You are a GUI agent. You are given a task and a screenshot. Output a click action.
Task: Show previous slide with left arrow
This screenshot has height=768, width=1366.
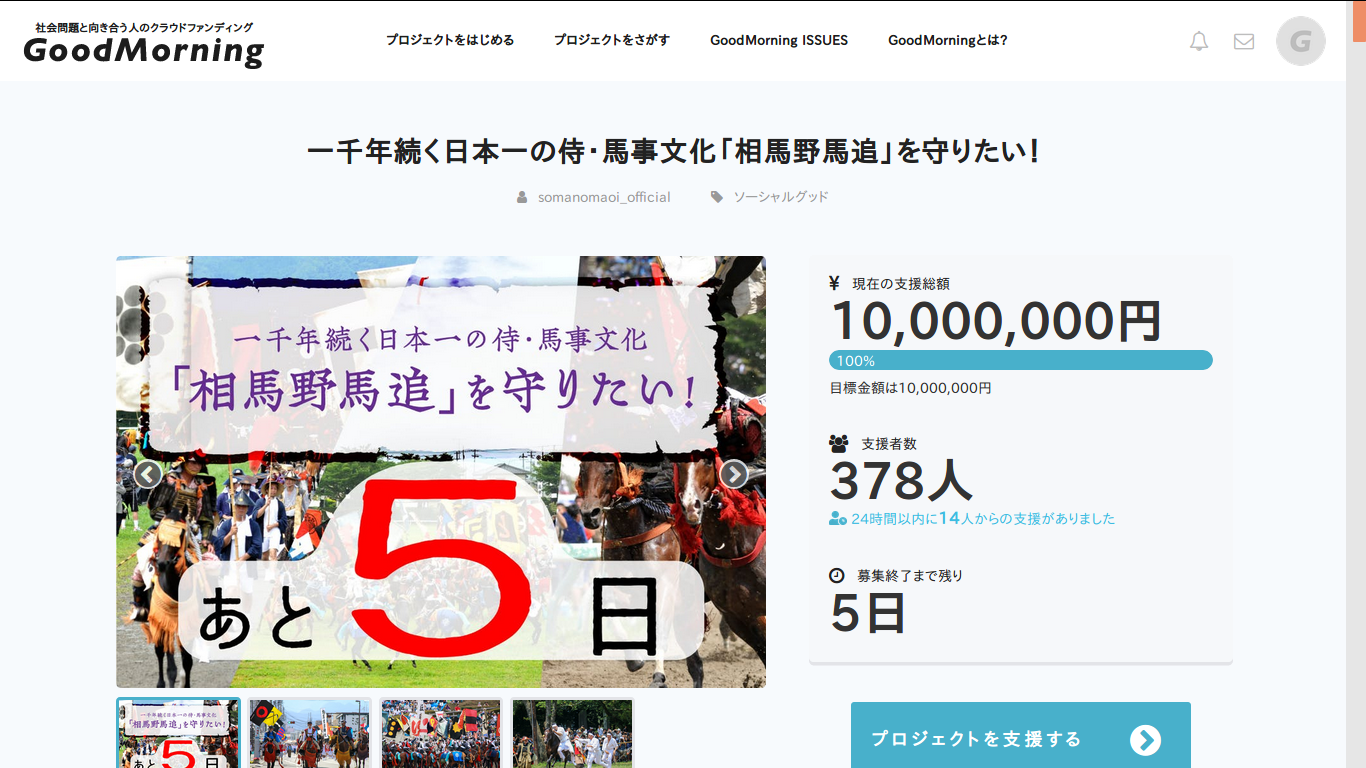[x=148, y=474]
